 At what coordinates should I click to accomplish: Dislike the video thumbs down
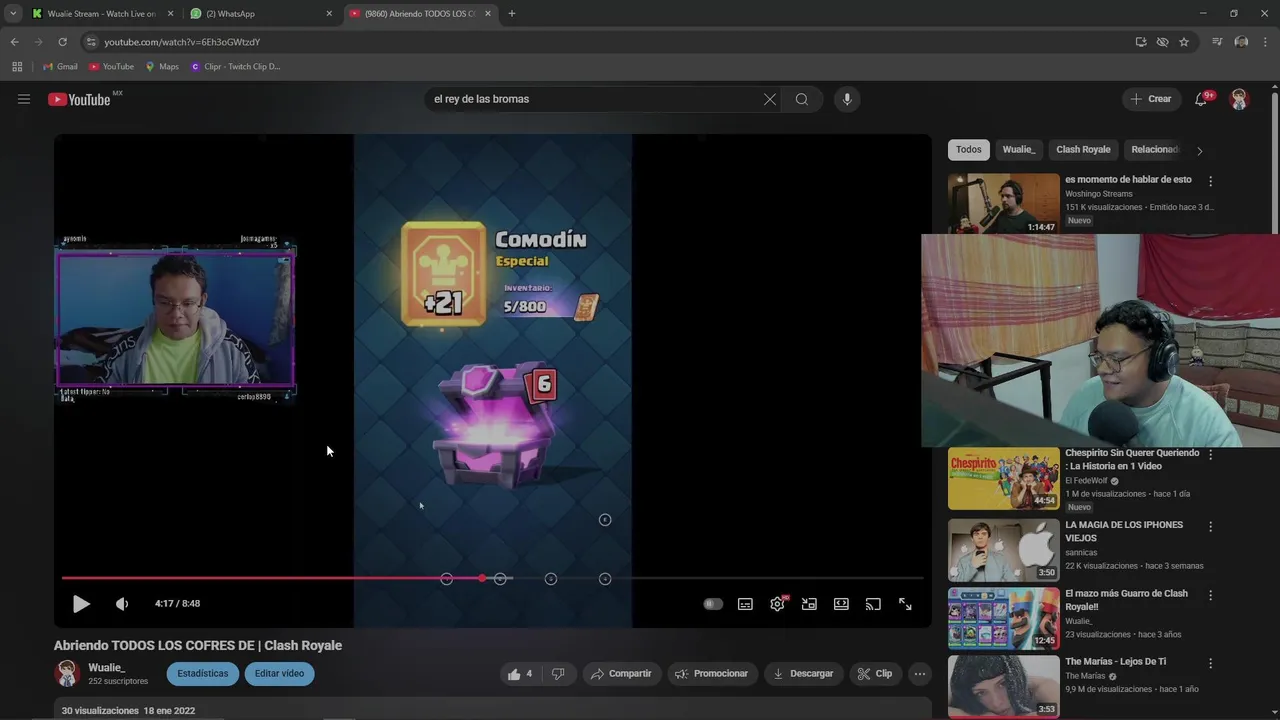(559, 674)
